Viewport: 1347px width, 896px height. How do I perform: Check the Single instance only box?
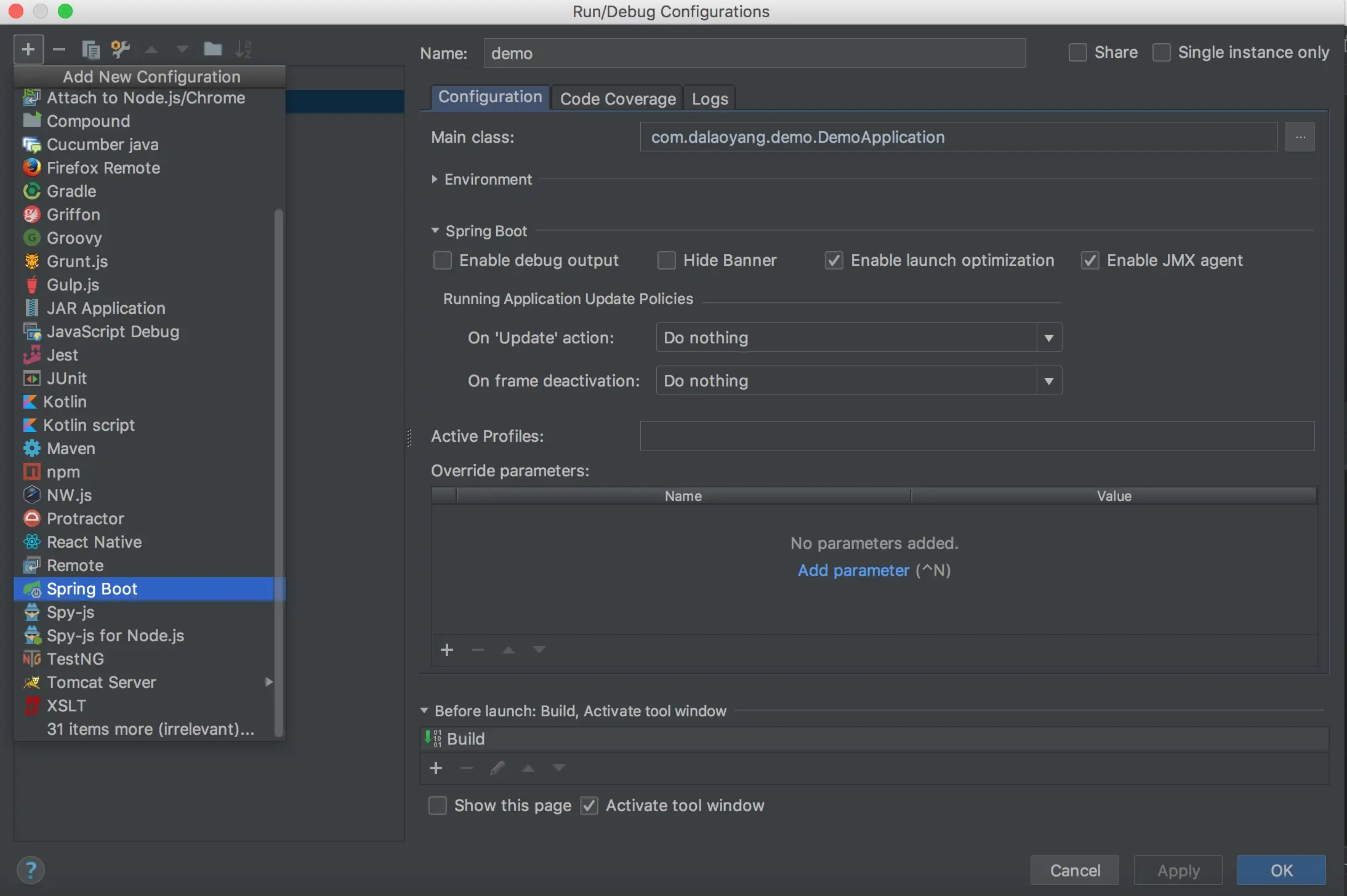[1161, 53]
